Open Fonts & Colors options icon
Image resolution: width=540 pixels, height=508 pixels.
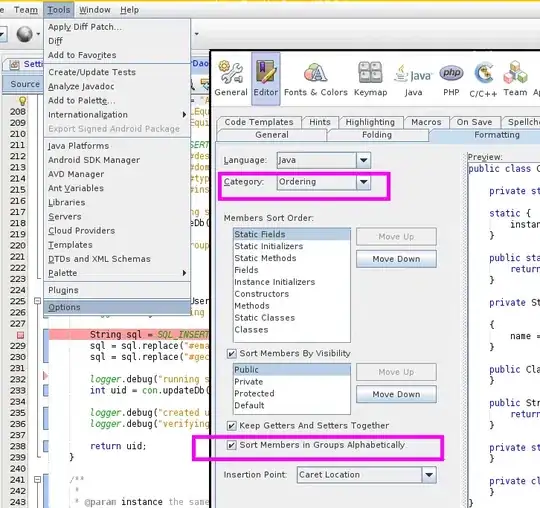[315, 79]
